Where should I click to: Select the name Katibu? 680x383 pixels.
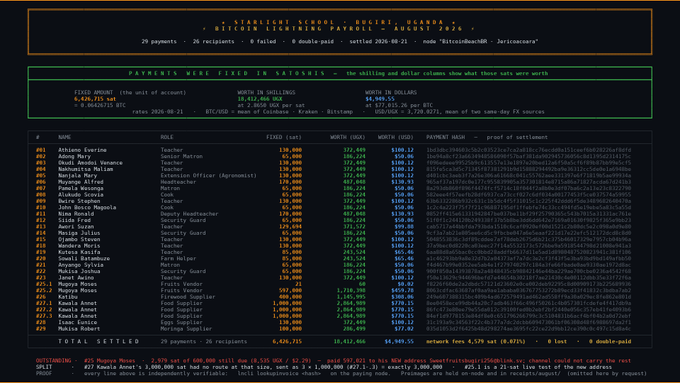point(68,297)
